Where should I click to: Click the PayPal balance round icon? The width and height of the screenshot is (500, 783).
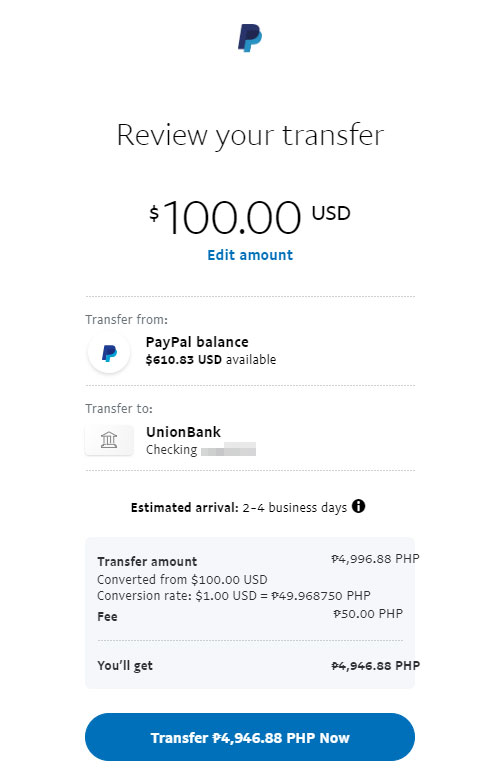(109, 353)
